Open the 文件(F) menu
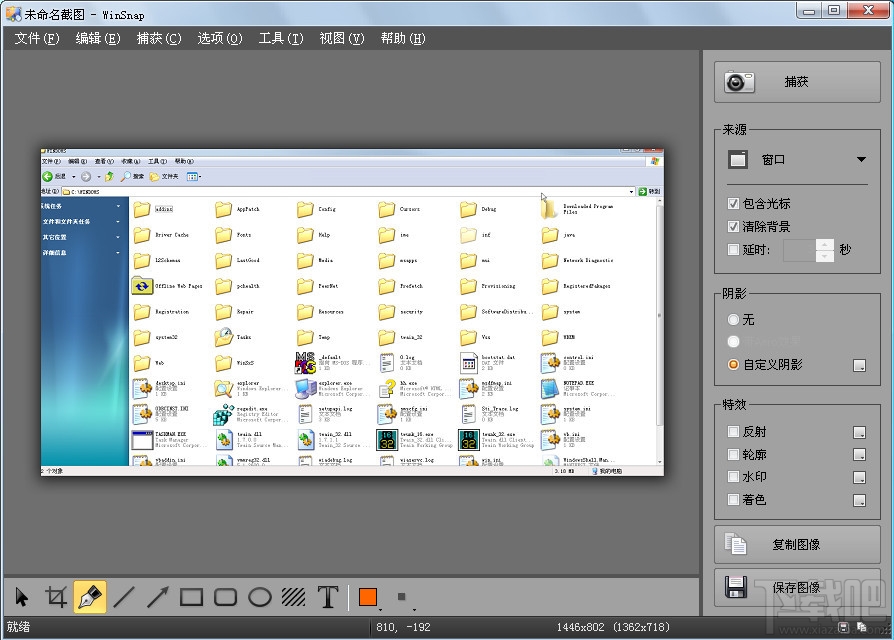Image resolution: width=894 pixels, height=640 pixels. (x=37, y=38)
